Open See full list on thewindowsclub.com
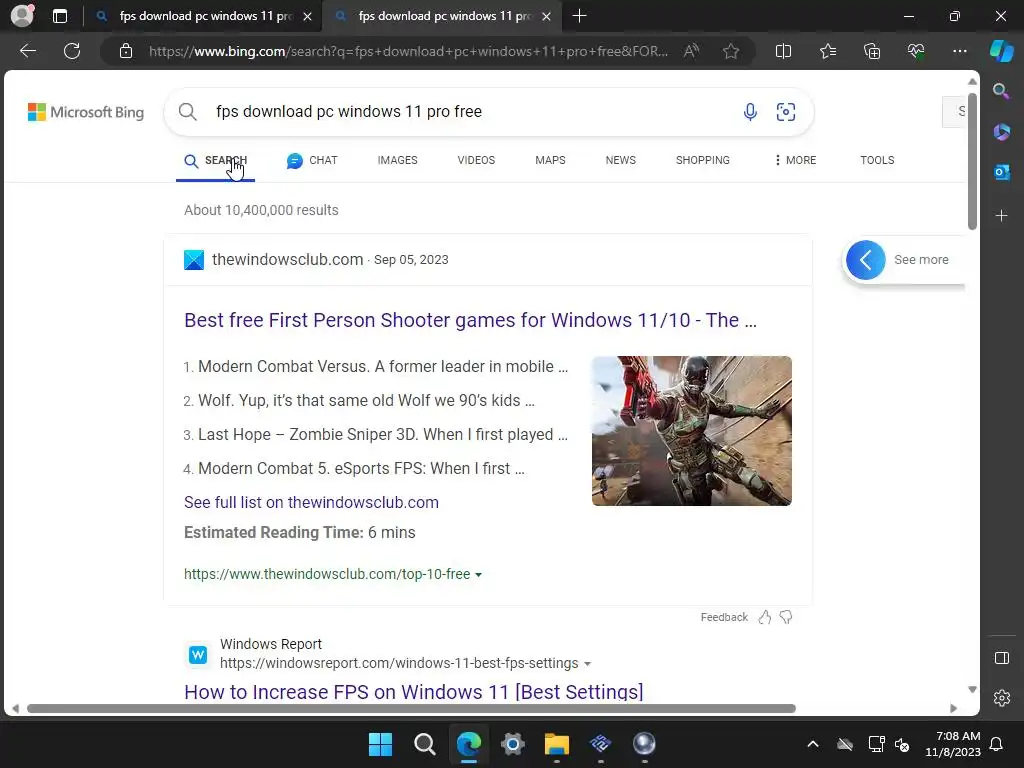This screenshot has width=1024, height=768. 311,502
